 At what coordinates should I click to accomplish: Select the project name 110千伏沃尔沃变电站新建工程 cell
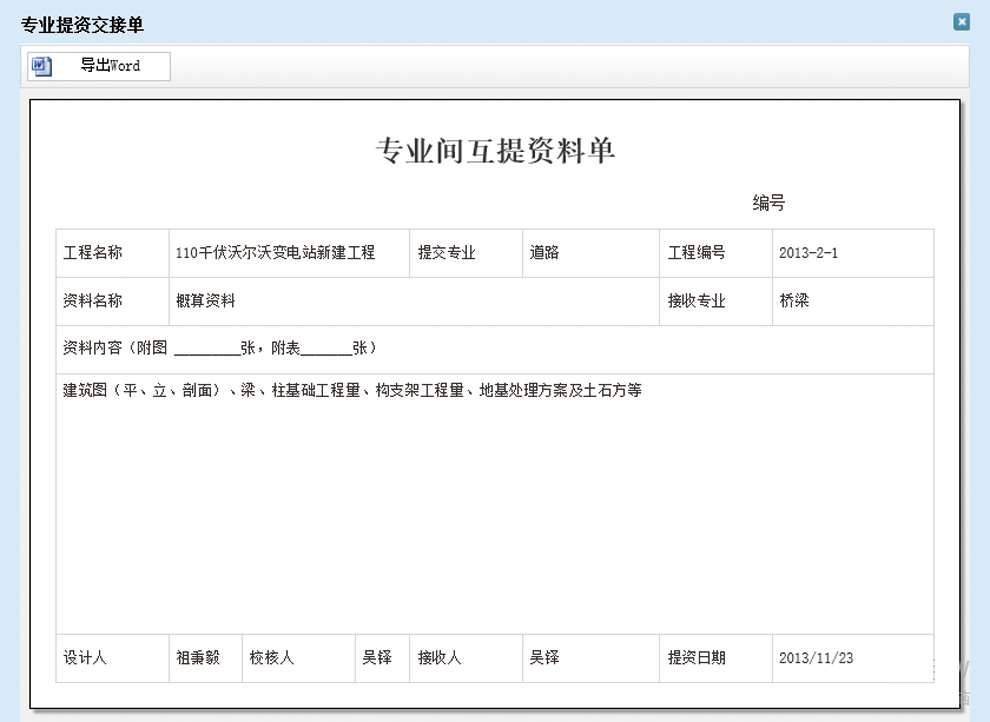tap(275, 253)
